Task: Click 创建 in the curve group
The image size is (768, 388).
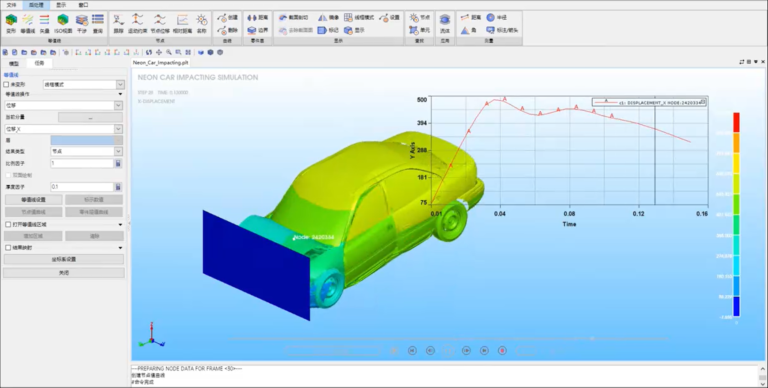Action: coord(228,18)
